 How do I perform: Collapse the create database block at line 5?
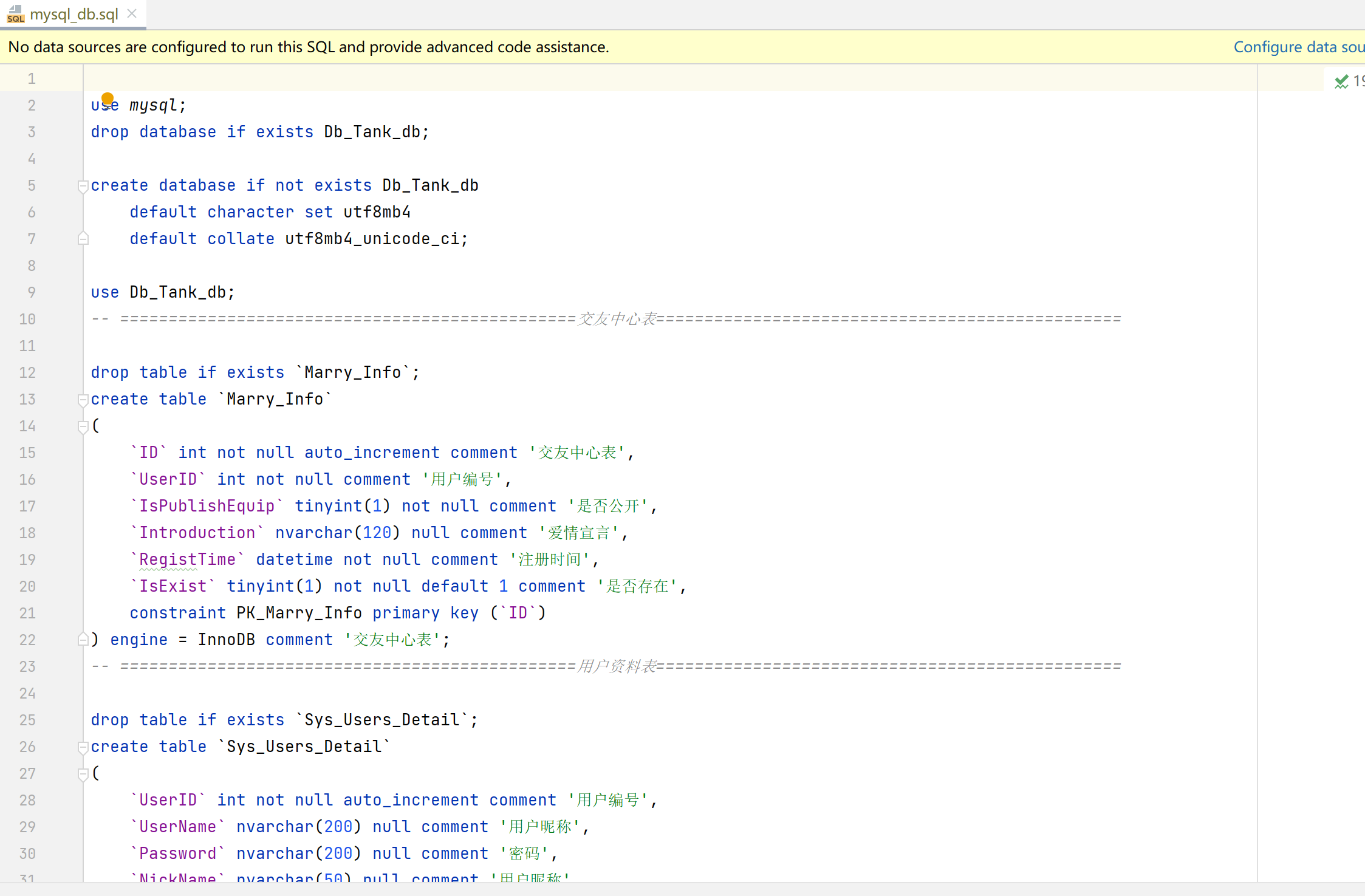[x=83, y=186]
